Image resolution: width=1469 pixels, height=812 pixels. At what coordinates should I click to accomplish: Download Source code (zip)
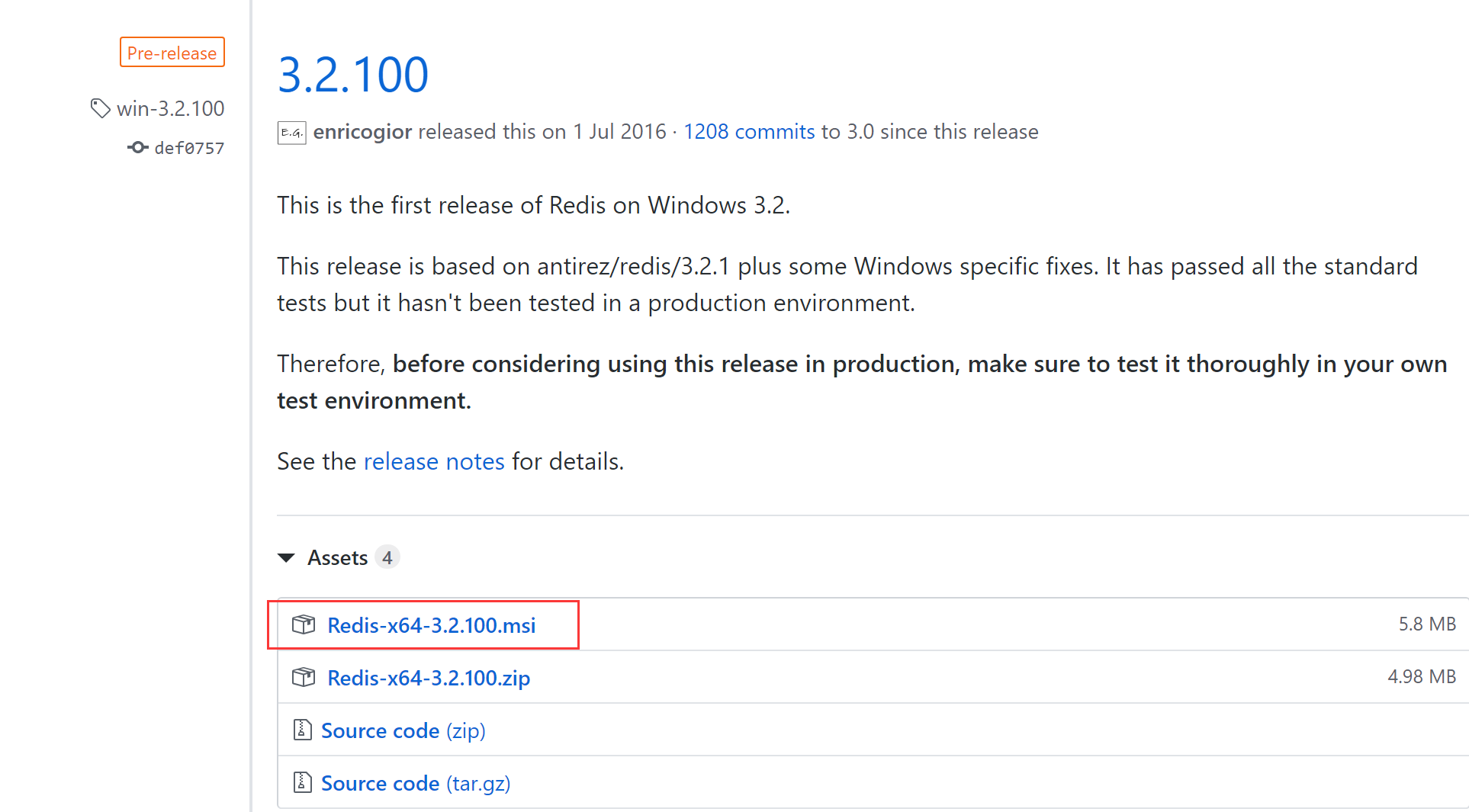coord(403,730)
